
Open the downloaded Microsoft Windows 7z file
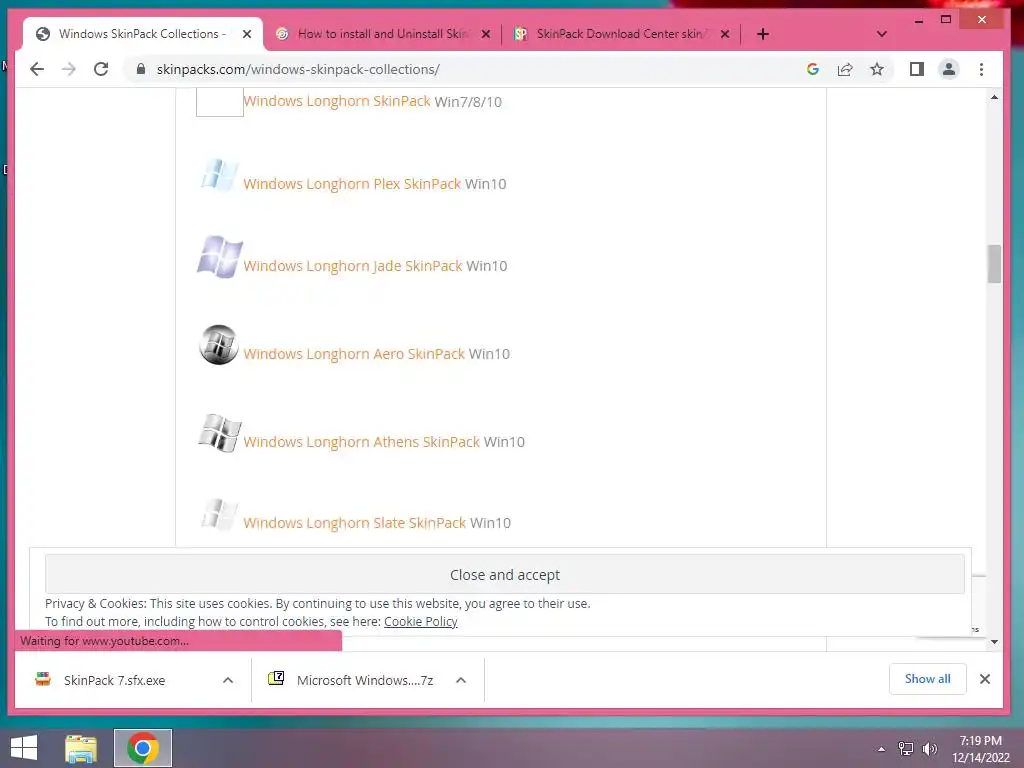(x=351, y=680)
